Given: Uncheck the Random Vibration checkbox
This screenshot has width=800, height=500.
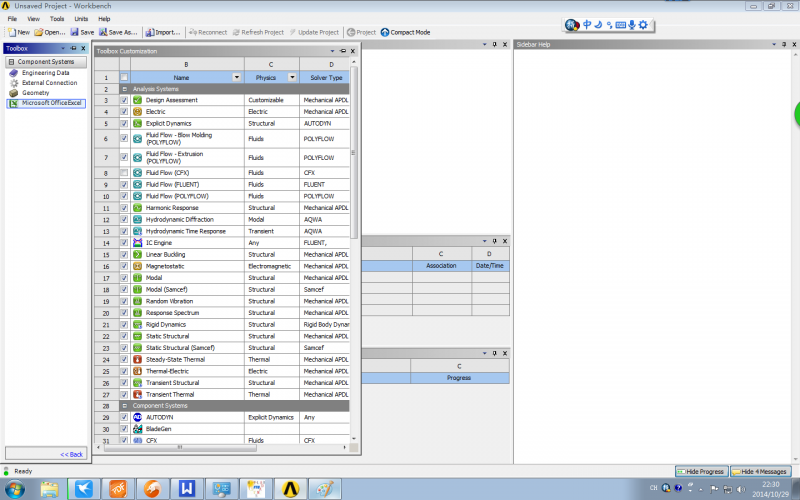Looking at the screenshot, I should click(x=124, y=301).
